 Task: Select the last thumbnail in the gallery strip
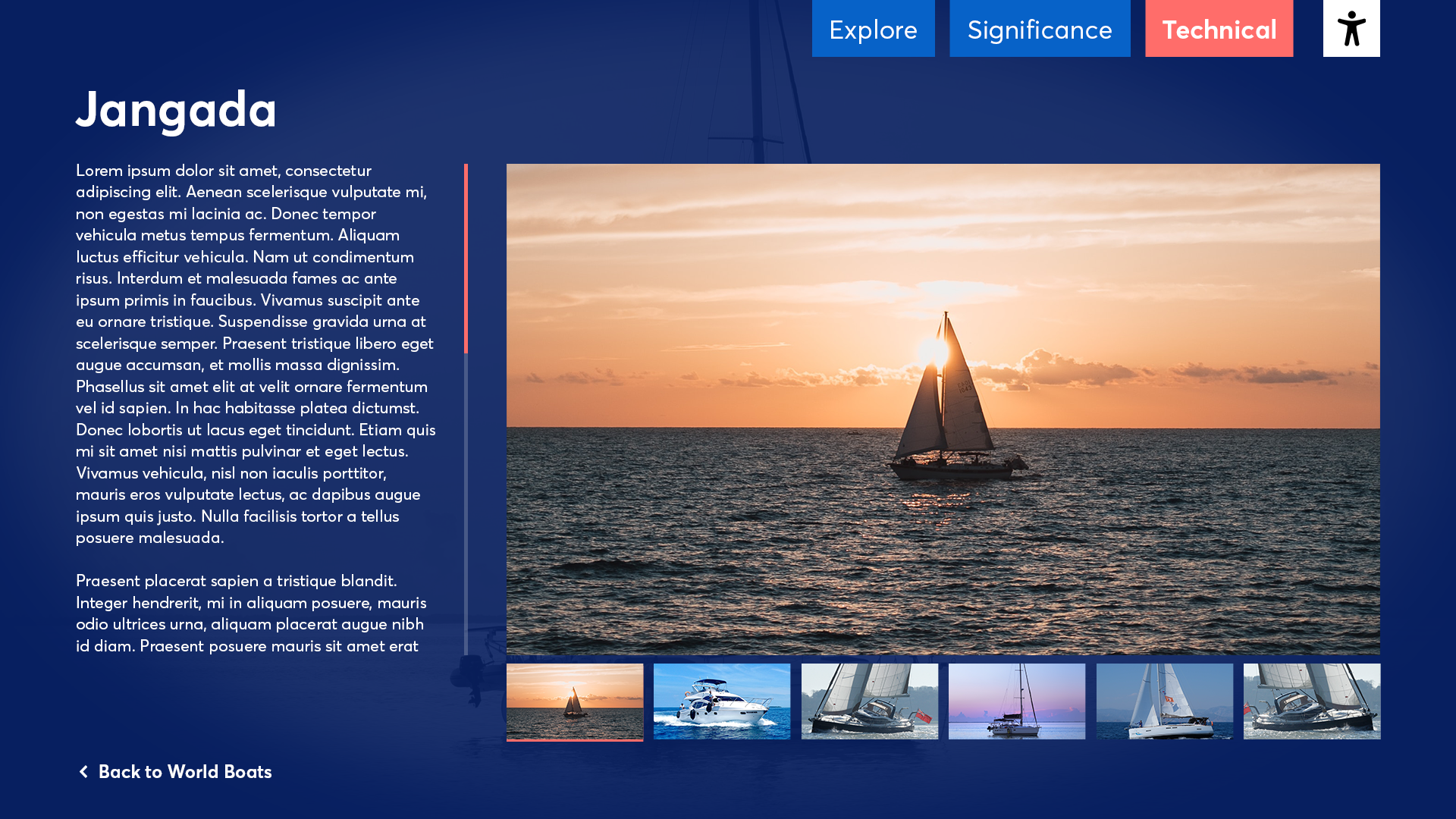[1311, 701]
